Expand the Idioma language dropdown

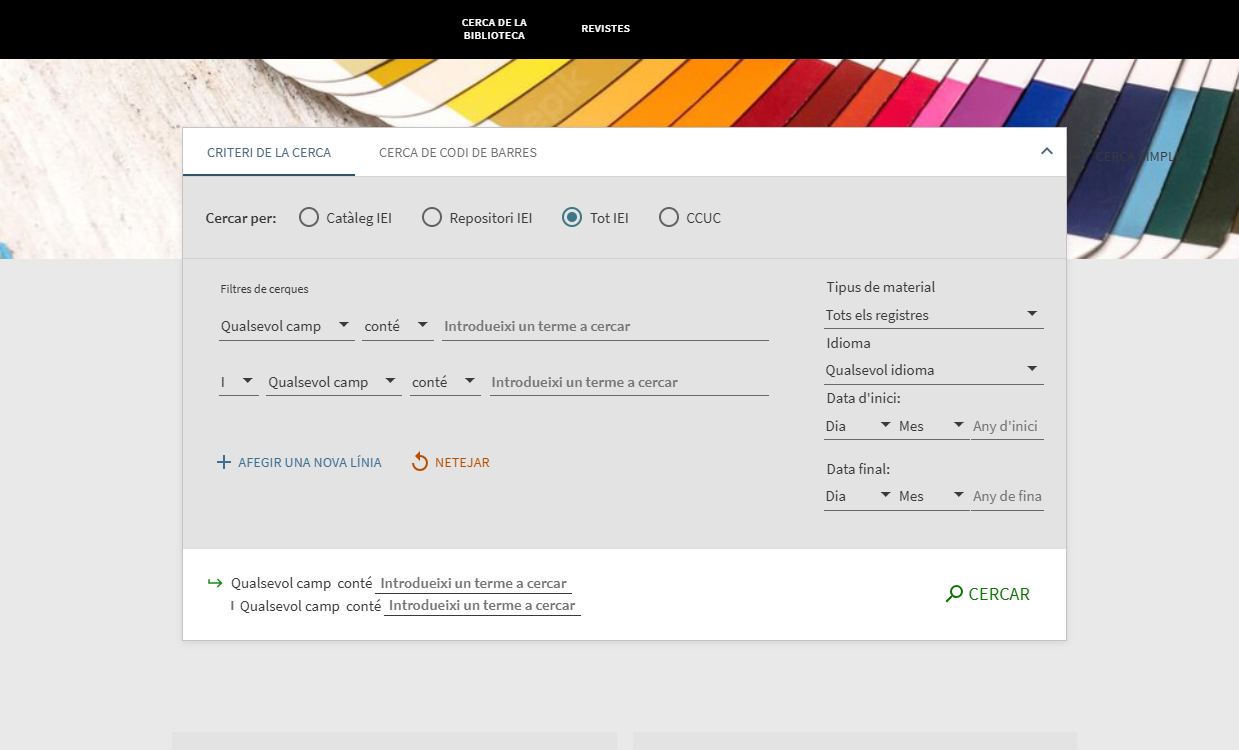[932, 370]
